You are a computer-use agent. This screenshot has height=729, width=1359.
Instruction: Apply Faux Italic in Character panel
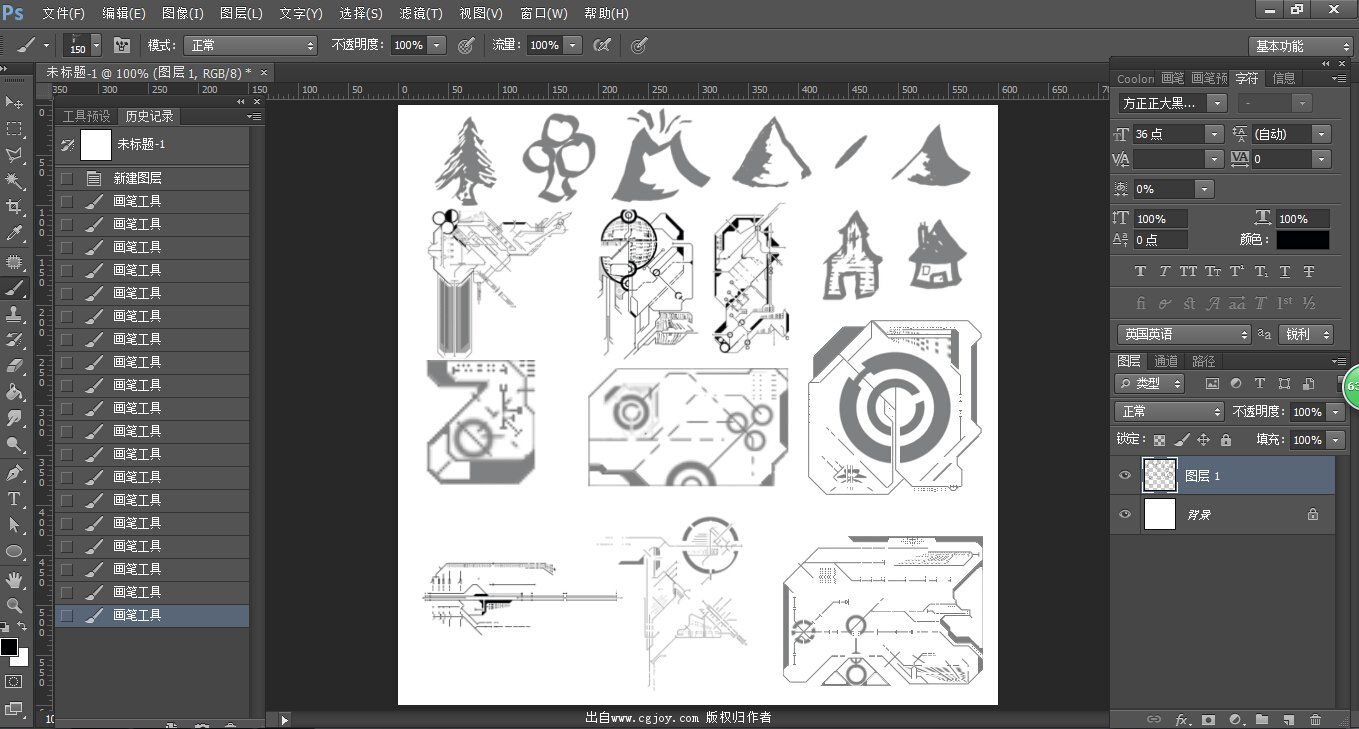pyautogui.click(x=1164, y=271)
